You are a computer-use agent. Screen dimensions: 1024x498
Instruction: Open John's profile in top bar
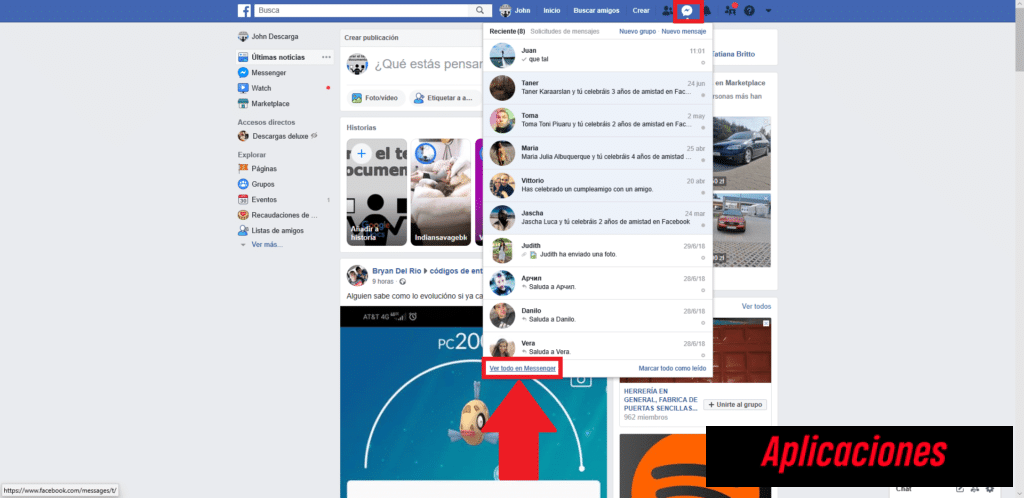pyautogui.click(x=515, y=10)
